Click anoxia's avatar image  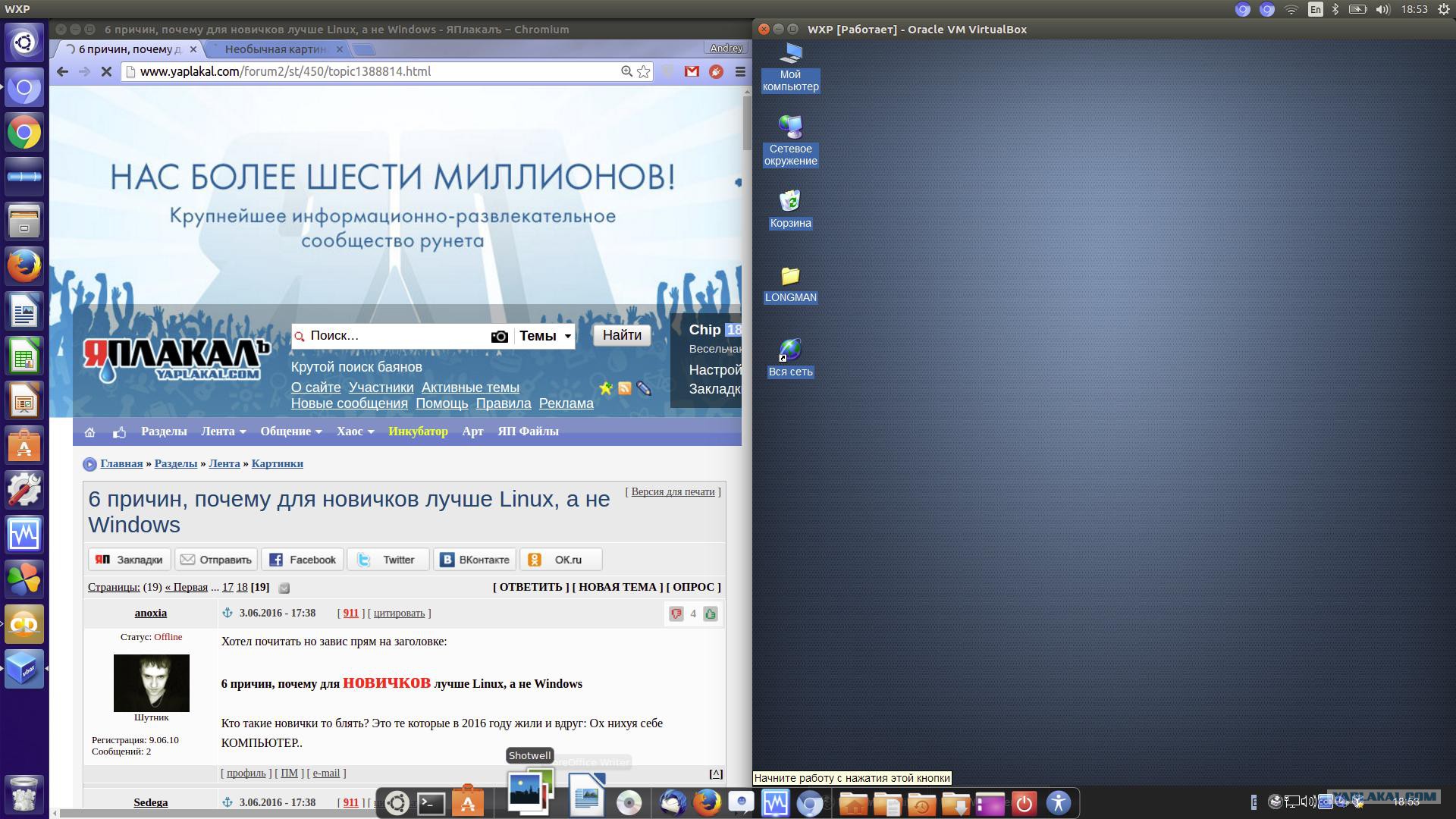pyautogui.click(x=152, y=683)
